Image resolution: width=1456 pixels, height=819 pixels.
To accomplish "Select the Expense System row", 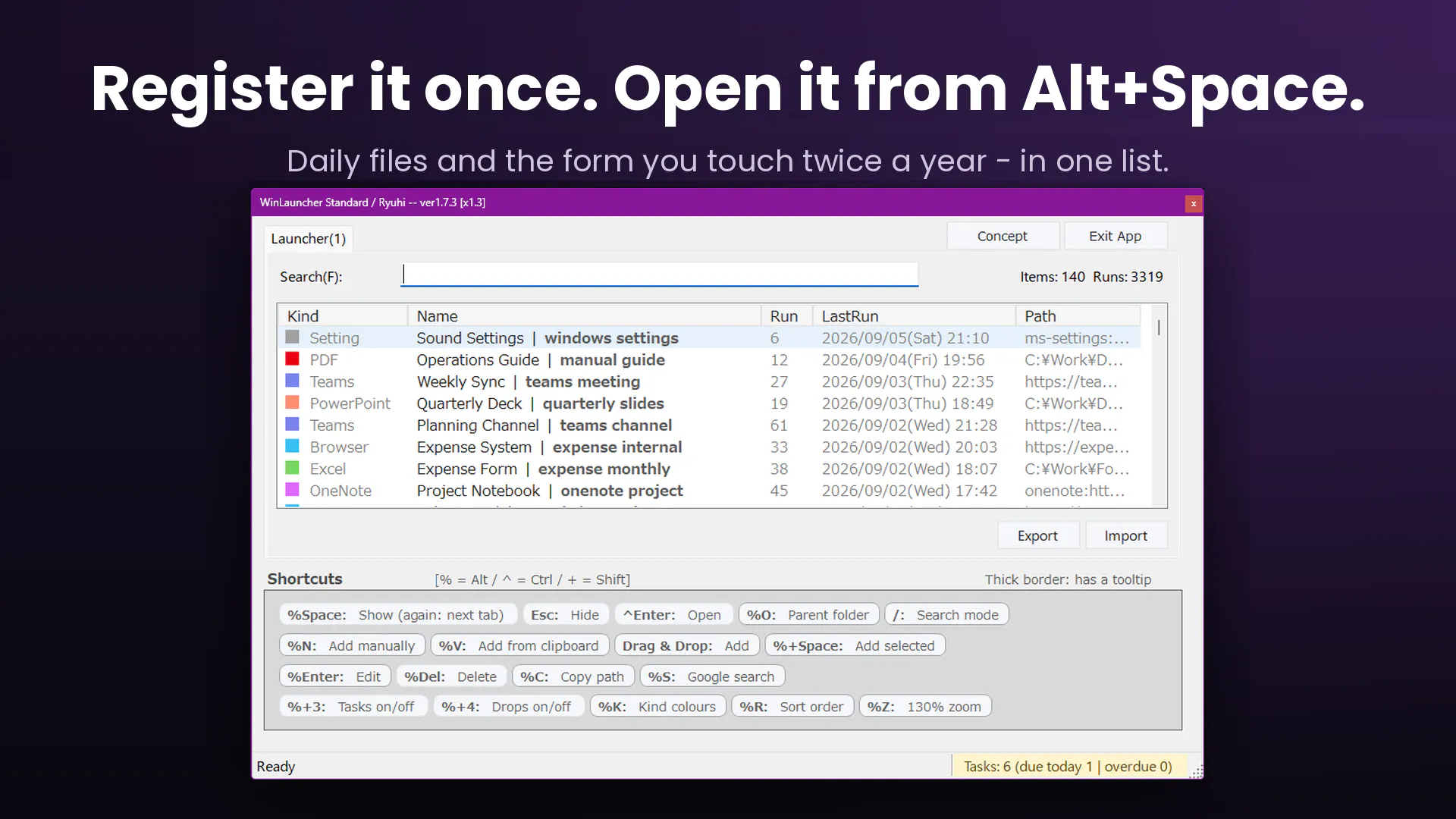I will (709, 447).
